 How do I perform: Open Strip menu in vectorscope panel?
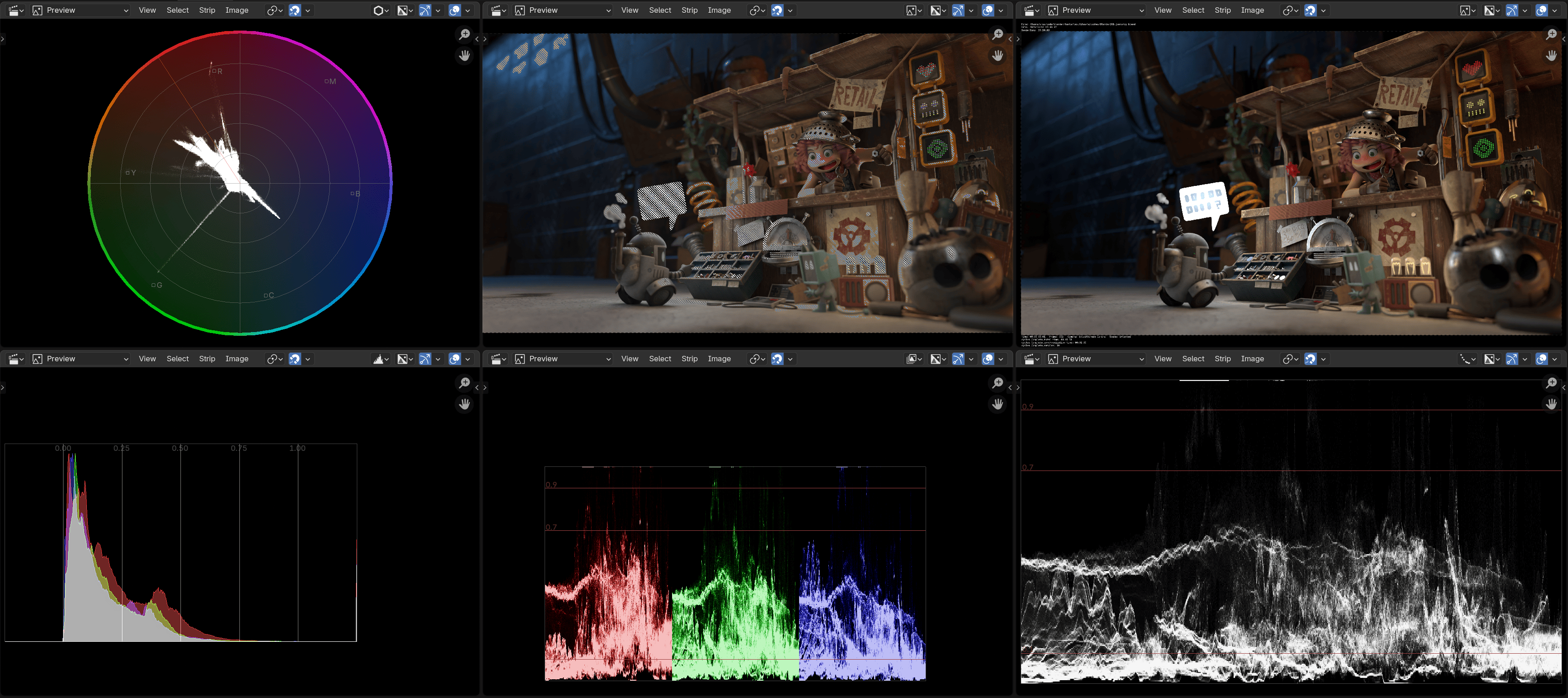pyautogui.click(x=207, y=11)
